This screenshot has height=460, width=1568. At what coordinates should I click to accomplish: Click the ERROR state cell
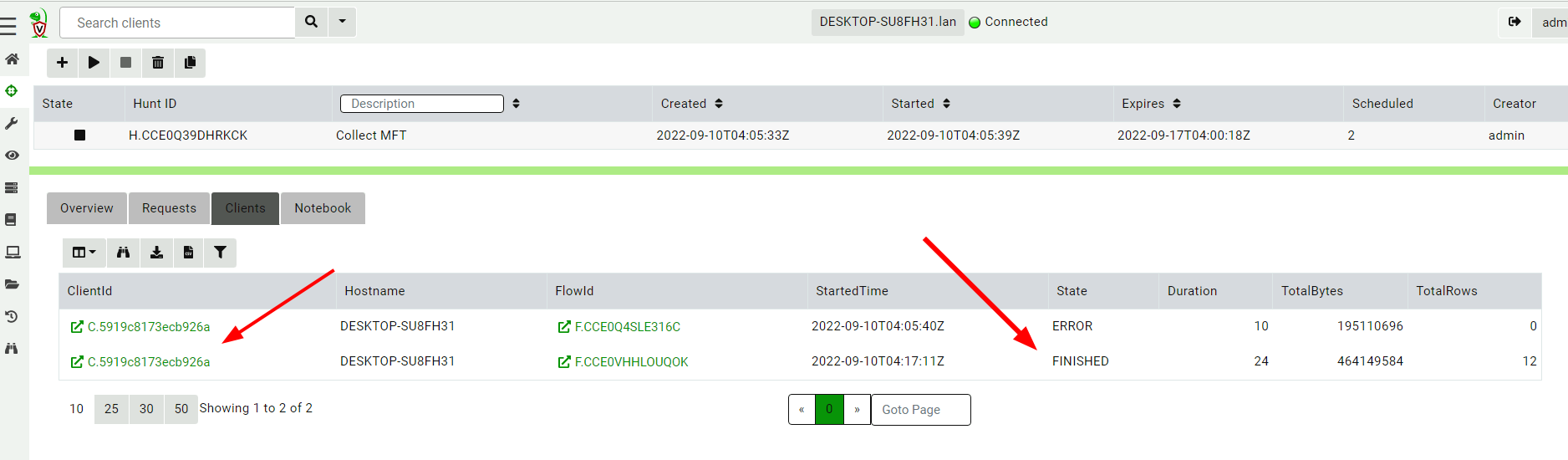[x=1072, y=326]
